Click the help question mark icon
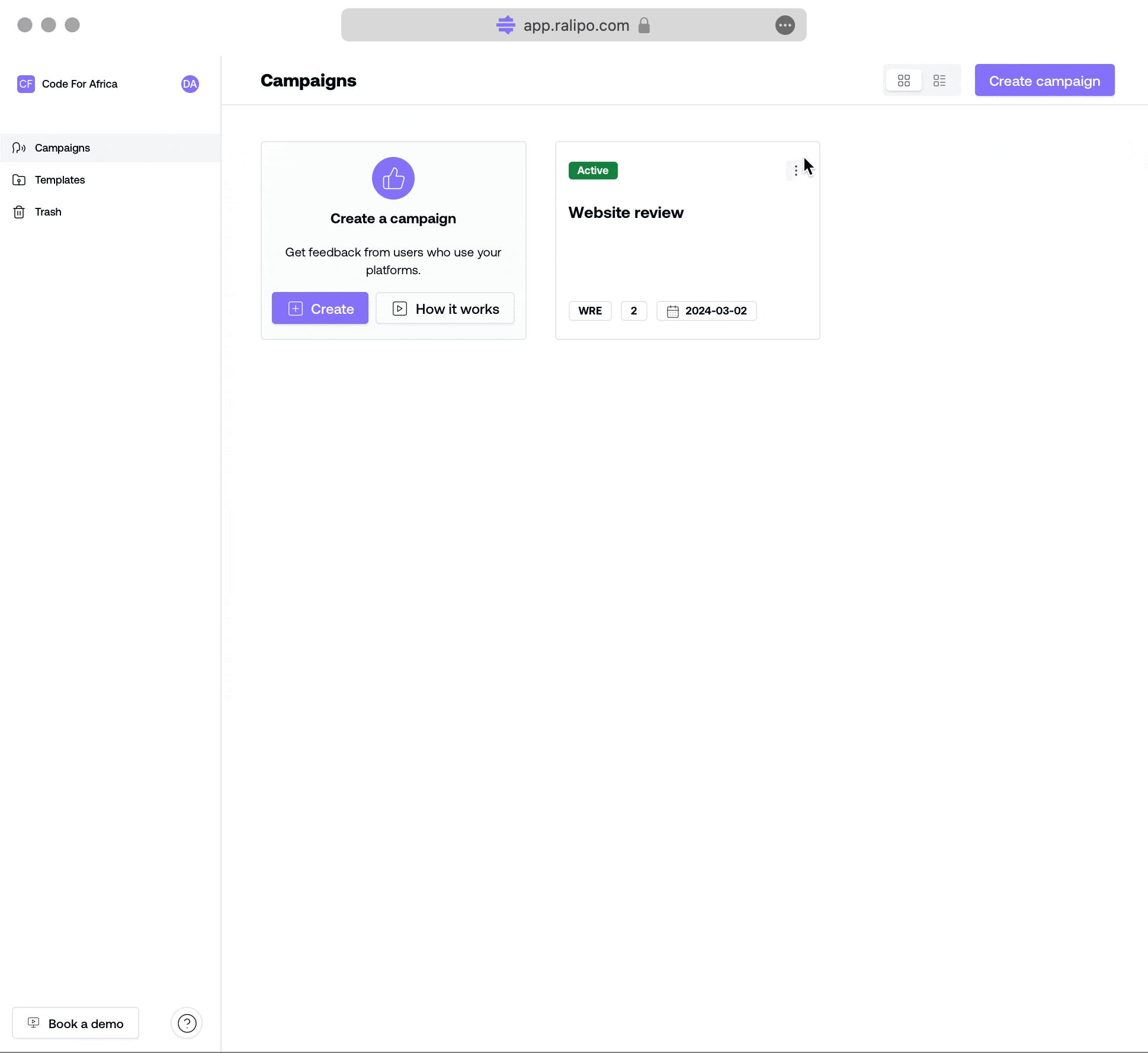This screenshot has width=1148, height=1053. pyautogui.click(x=187, y=1023)
